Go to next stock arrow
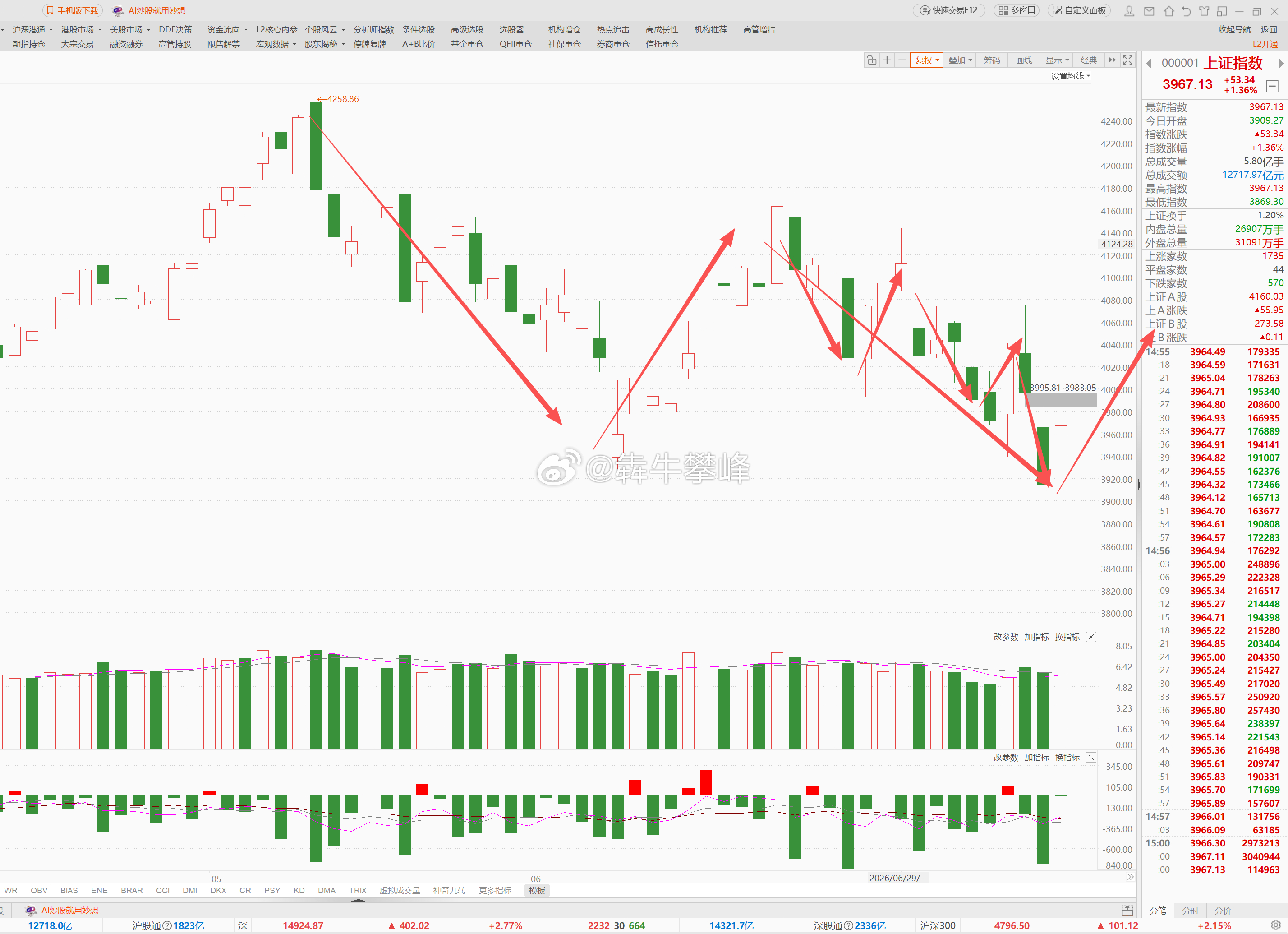This screenshot has height=934, width=1288. point(1281,63)
